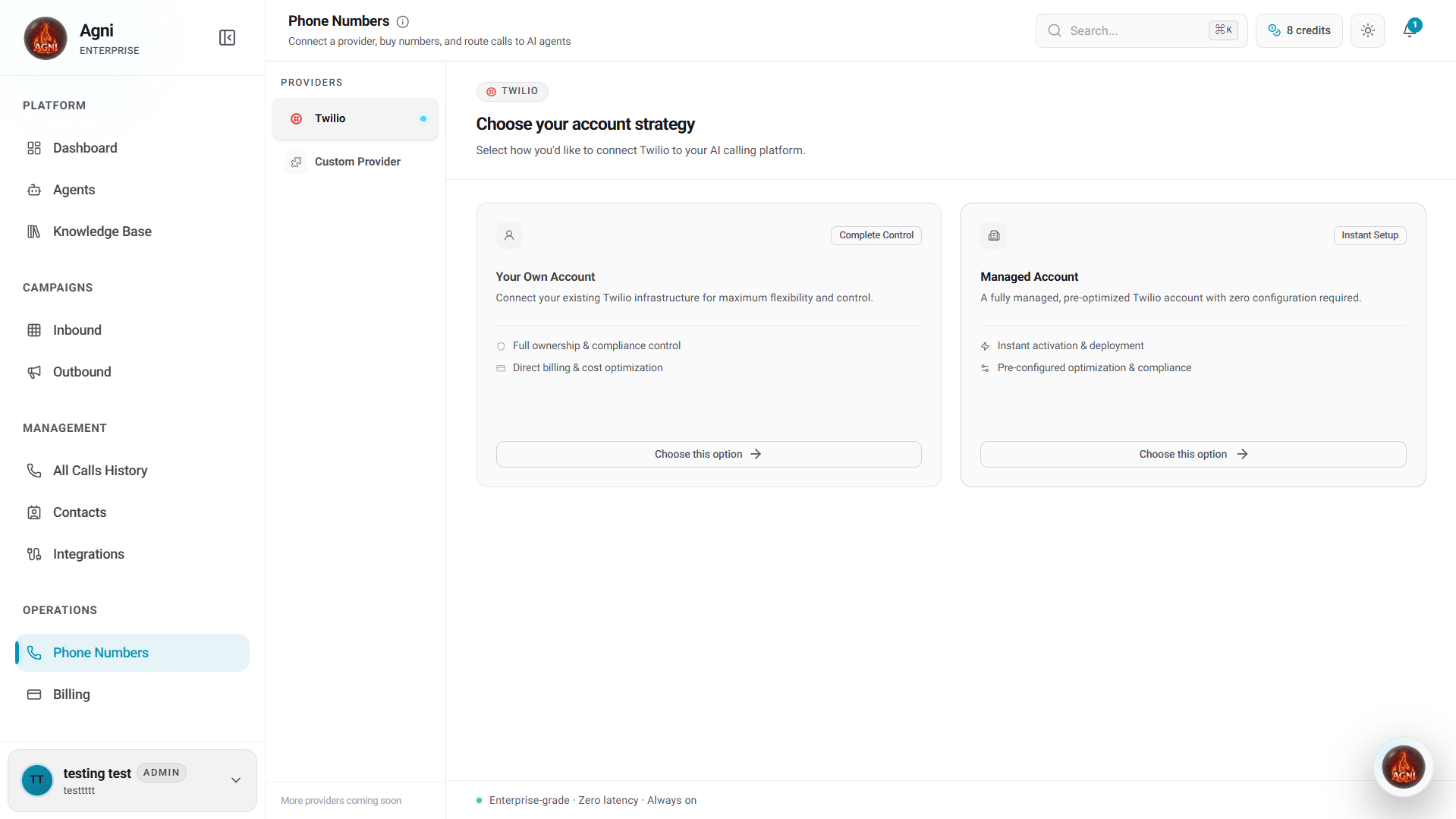
Task: Click the Complete Control badge
Action: pyautogui.click(x=876, y=235)
